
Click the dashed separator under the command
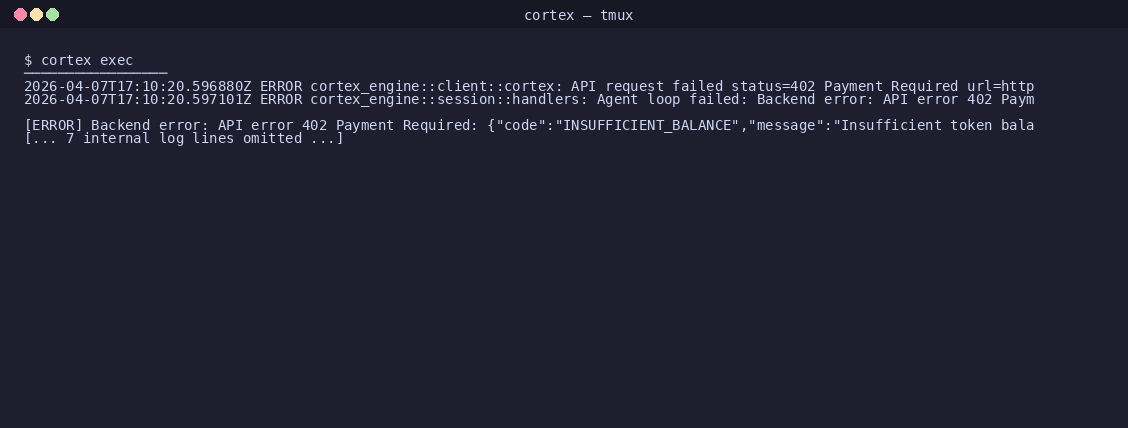[96, 73]
